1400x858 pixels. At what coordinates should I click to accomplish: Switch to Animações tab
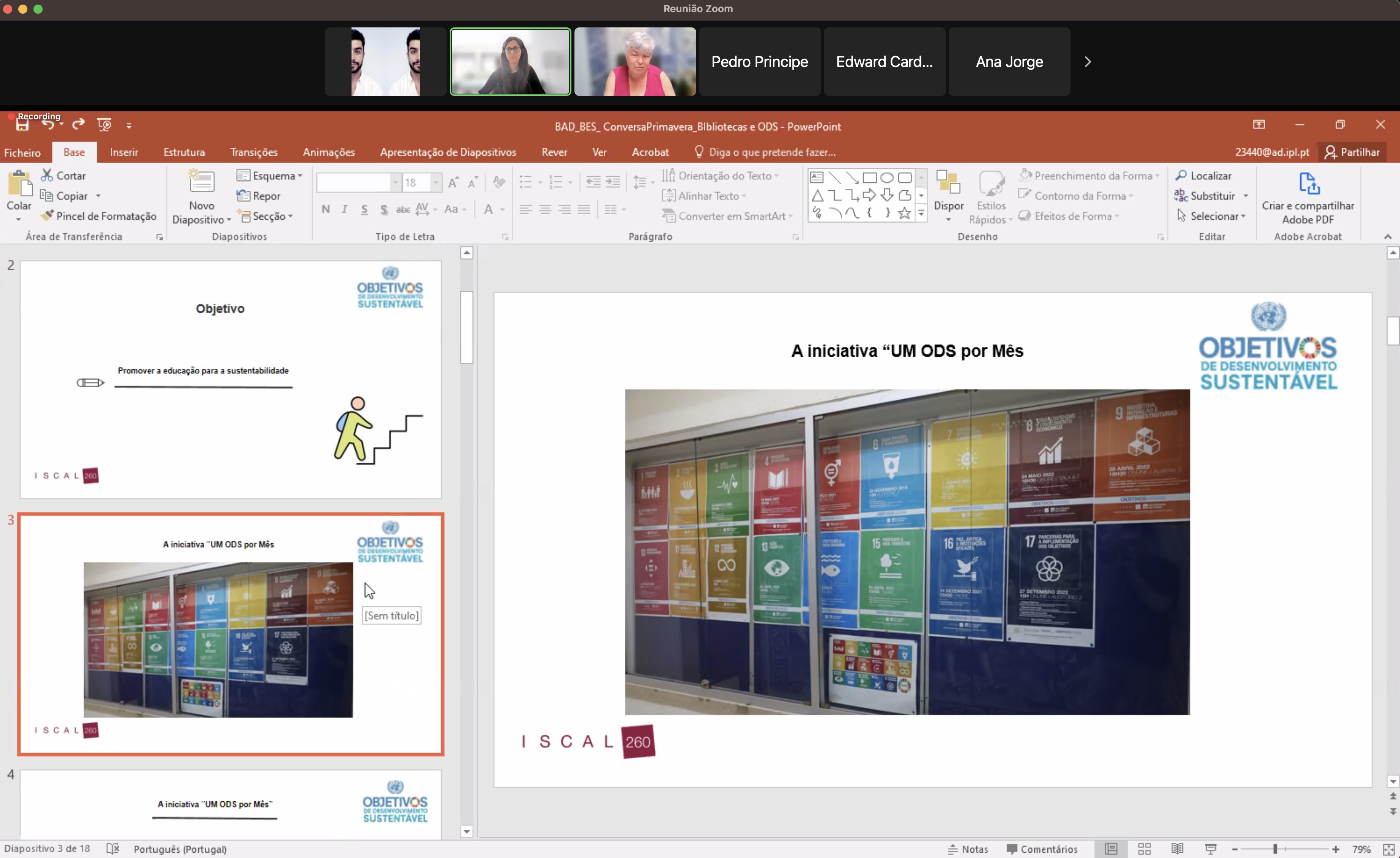[328, 152]
